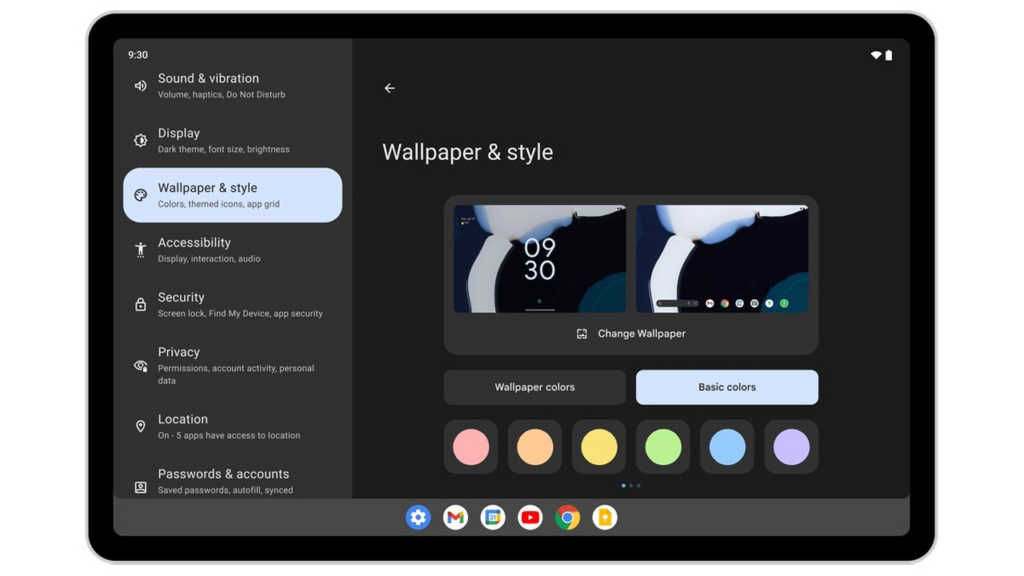
Task: Select the purple color swatch
Action: click(x=791, y=447)
